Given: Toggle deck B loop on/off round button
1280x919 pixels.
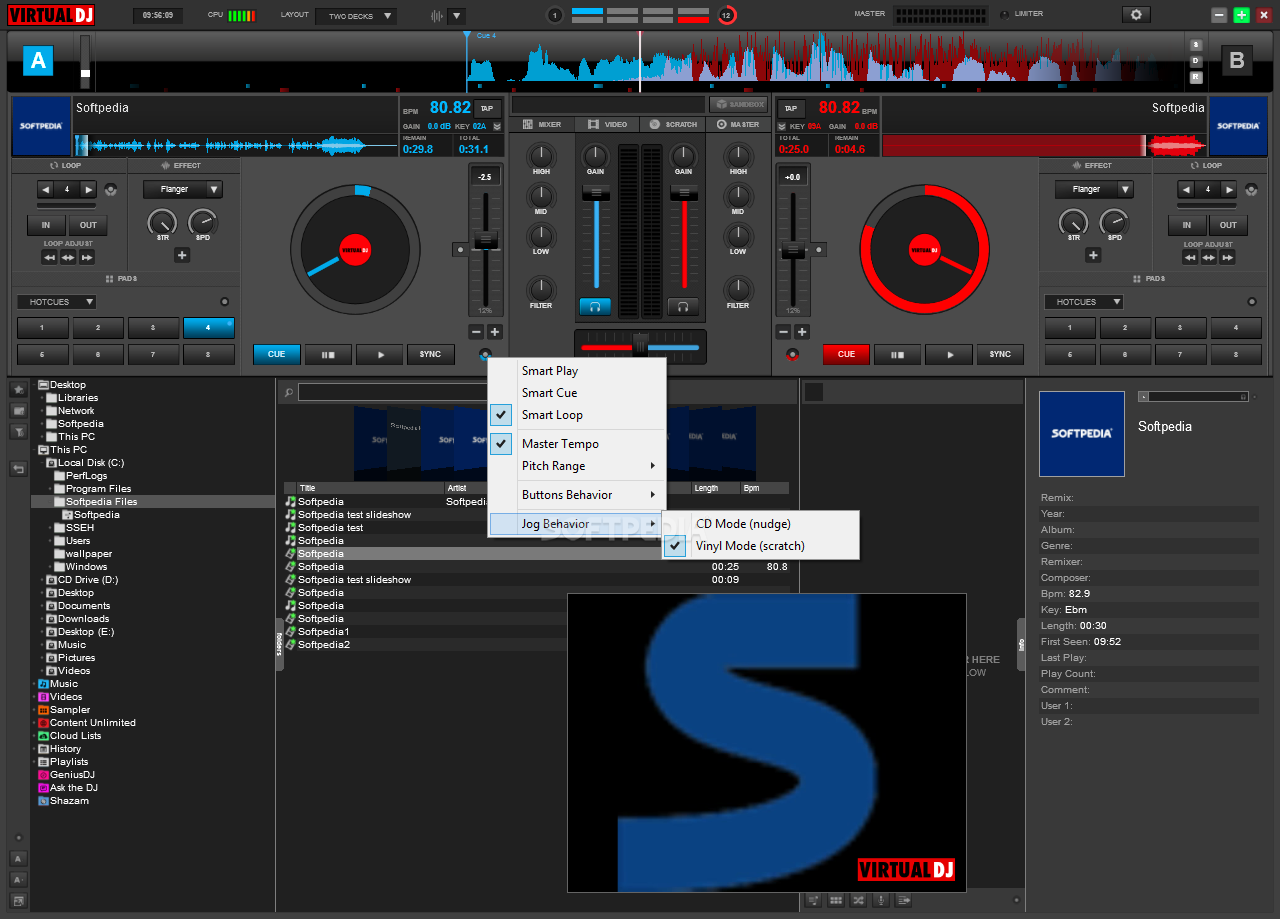Looking at the screenshot, I should [1250, 189].
